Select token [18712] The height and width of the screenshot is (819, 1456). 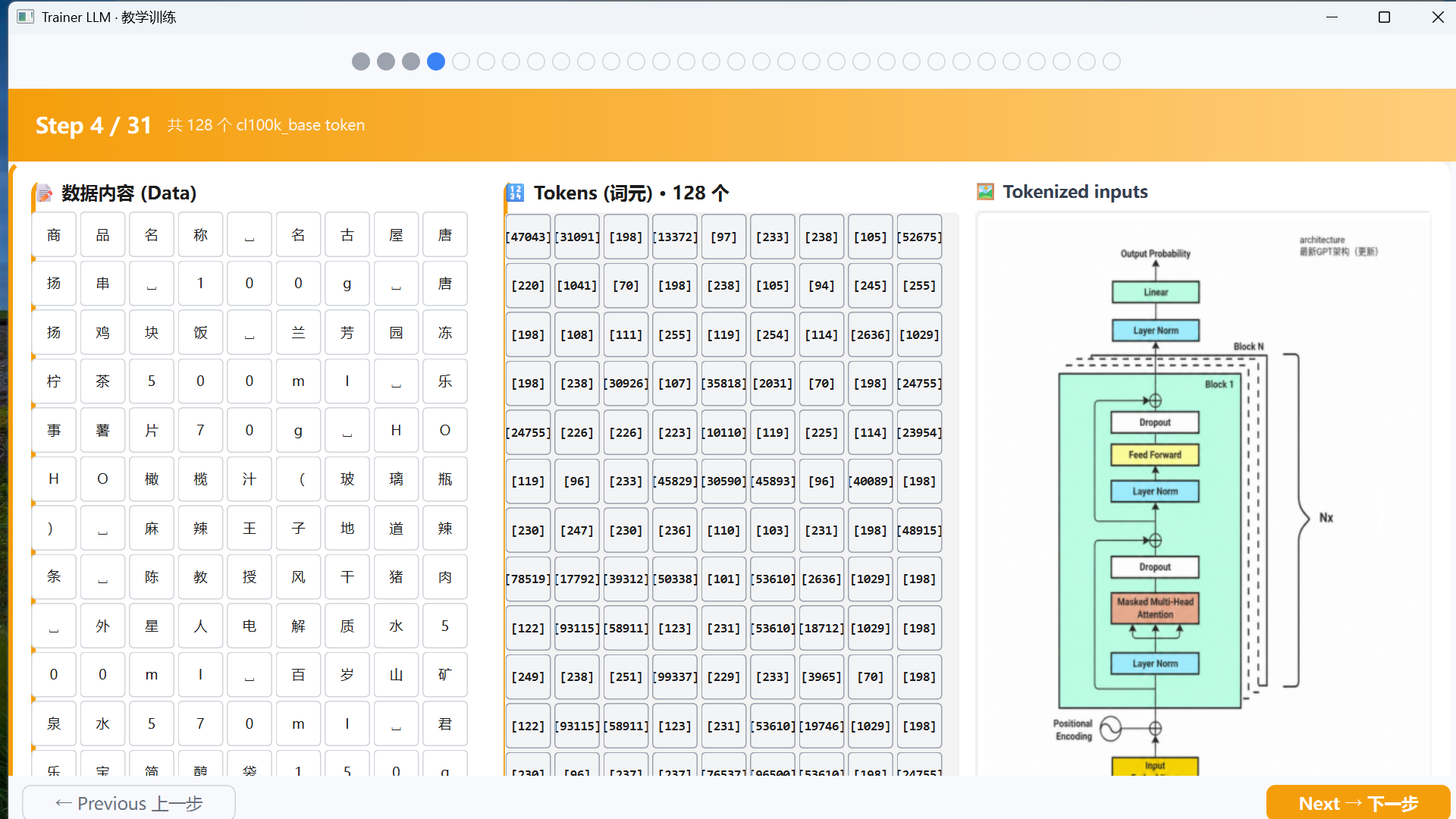tap(821, 629)
